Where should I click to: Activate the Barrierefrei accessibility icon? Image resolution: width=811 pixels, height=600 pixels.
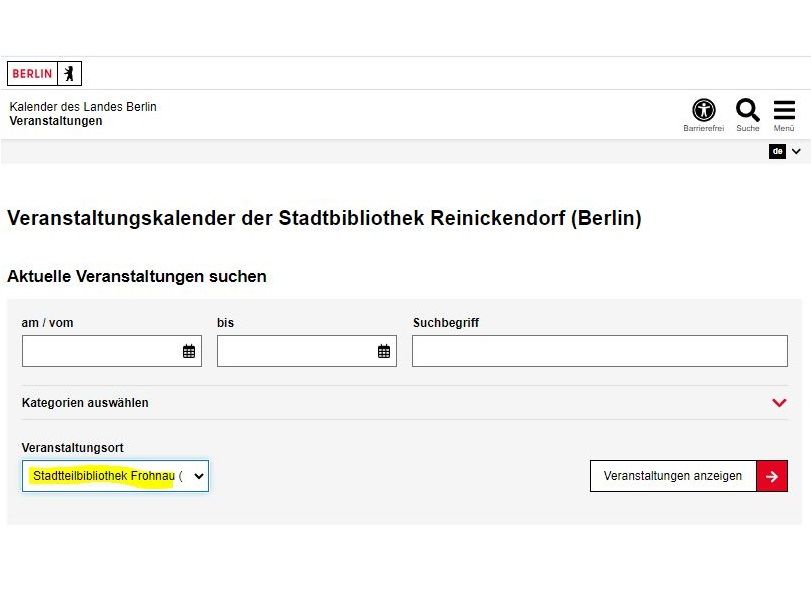[x=703, y=110]
